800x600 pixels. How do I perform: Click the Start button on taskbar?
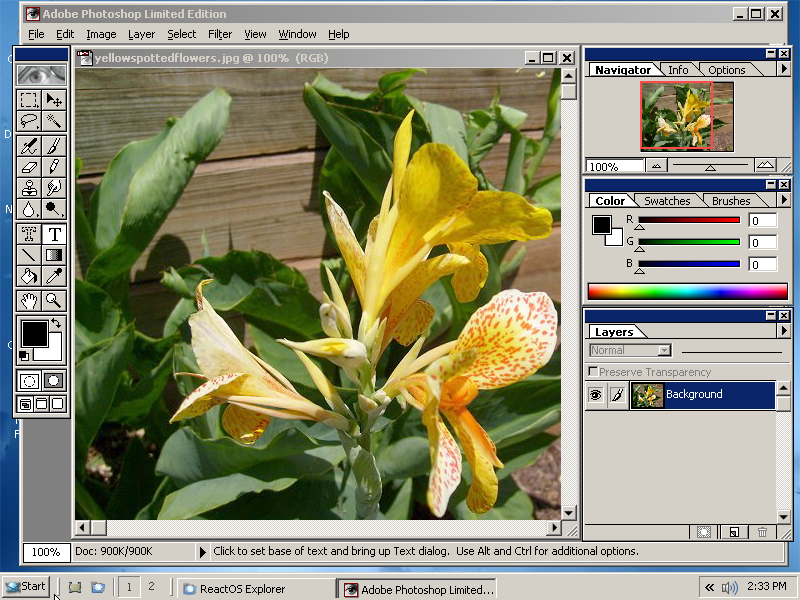26,587
